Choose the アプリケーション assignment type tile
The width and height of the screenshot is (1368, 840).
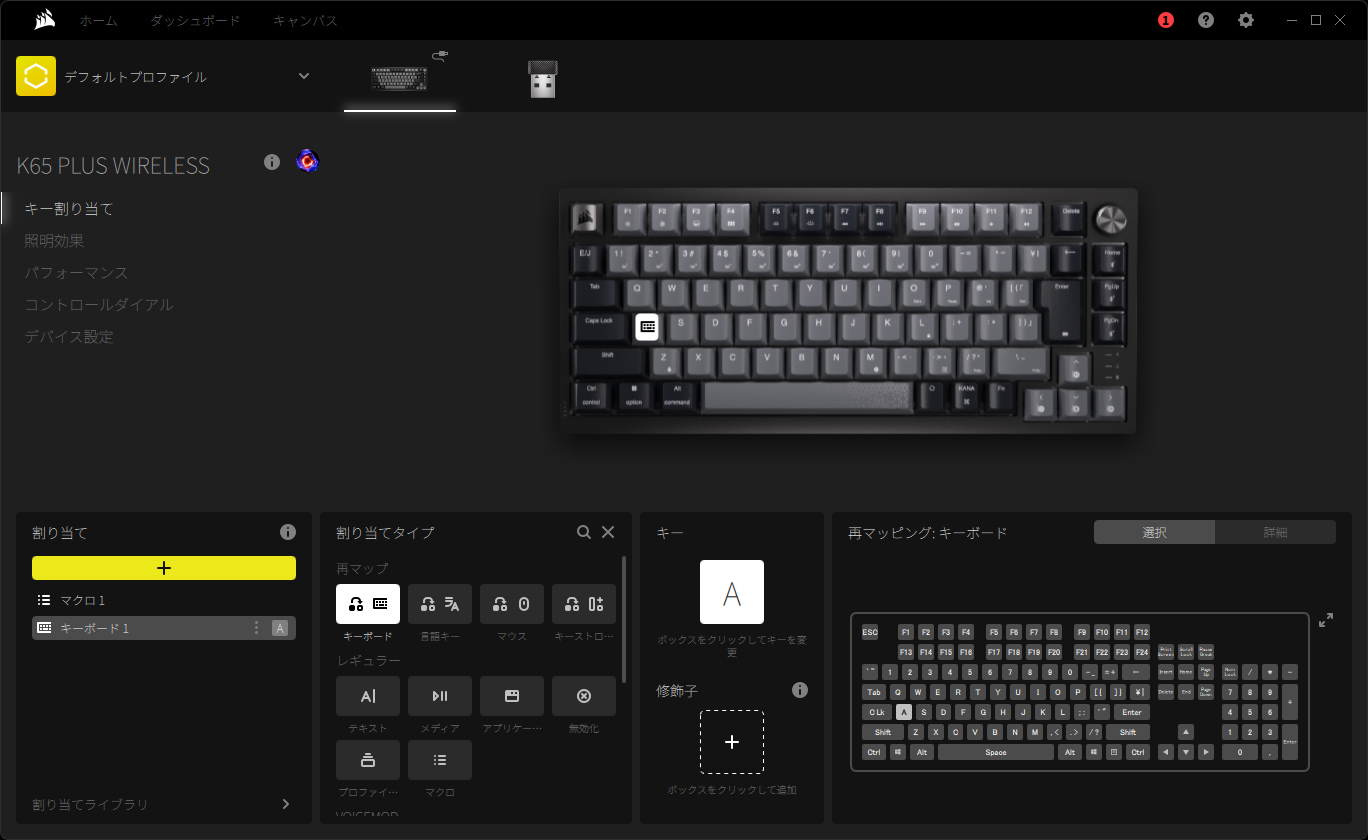tap(512, 696)
